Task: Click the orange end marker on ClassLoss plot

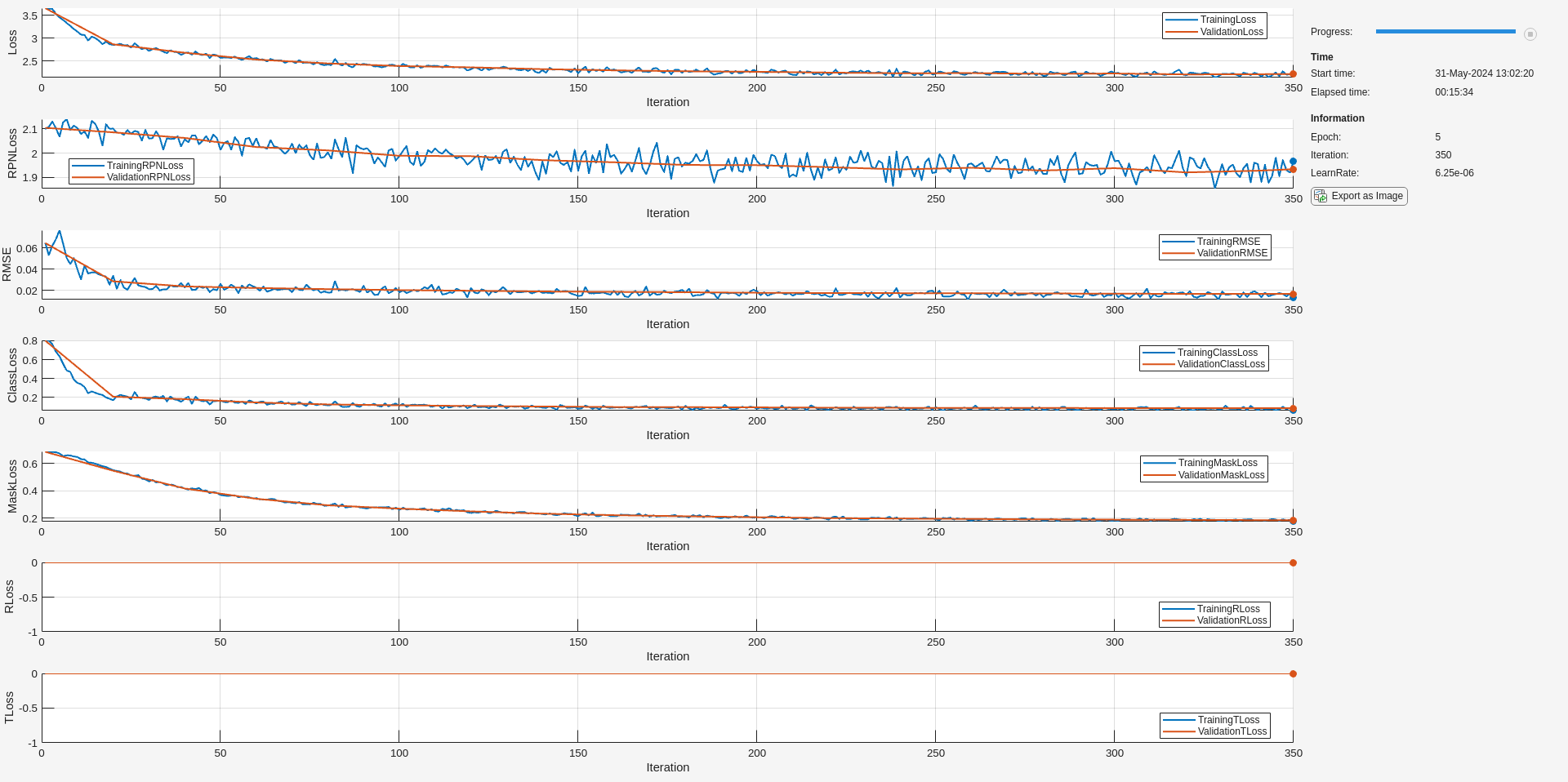Action: point(1293,410)
